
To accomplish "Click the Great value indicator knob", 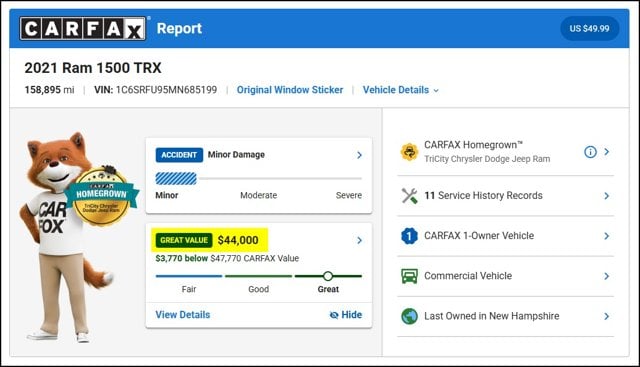I will click(328, 276).
